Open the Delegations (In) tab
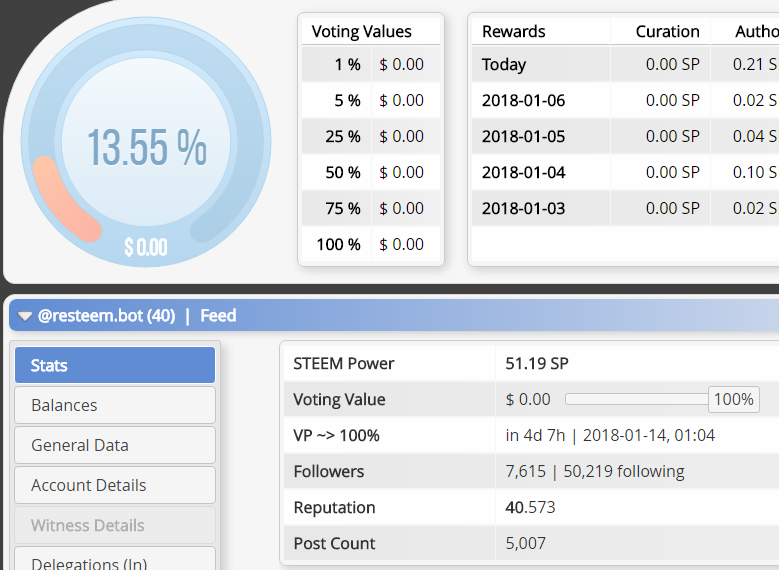Screen dimensions: 779x570 [x=115, y=560]
